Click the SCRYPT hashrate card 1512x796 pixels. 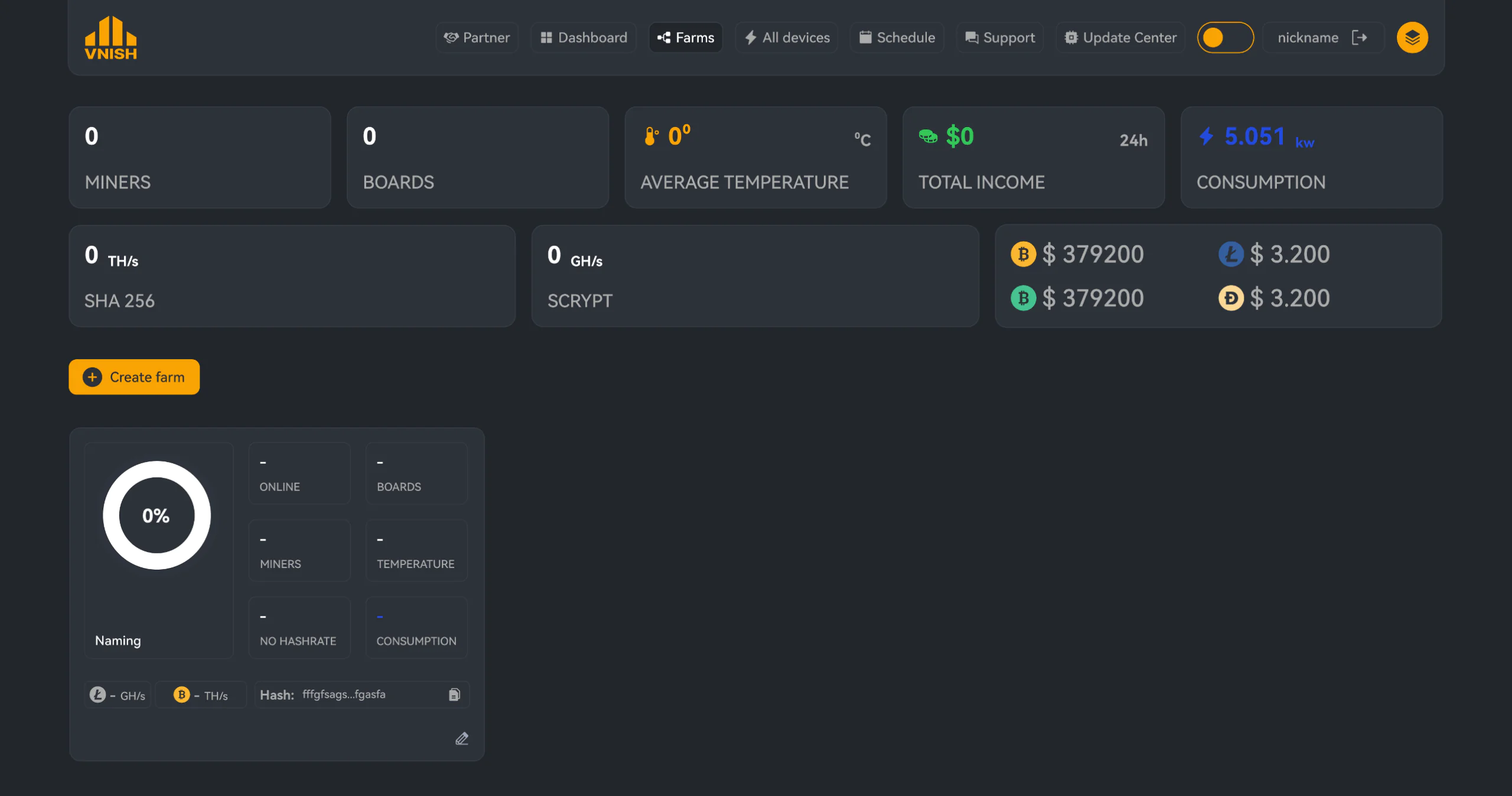tap(755, 276)
